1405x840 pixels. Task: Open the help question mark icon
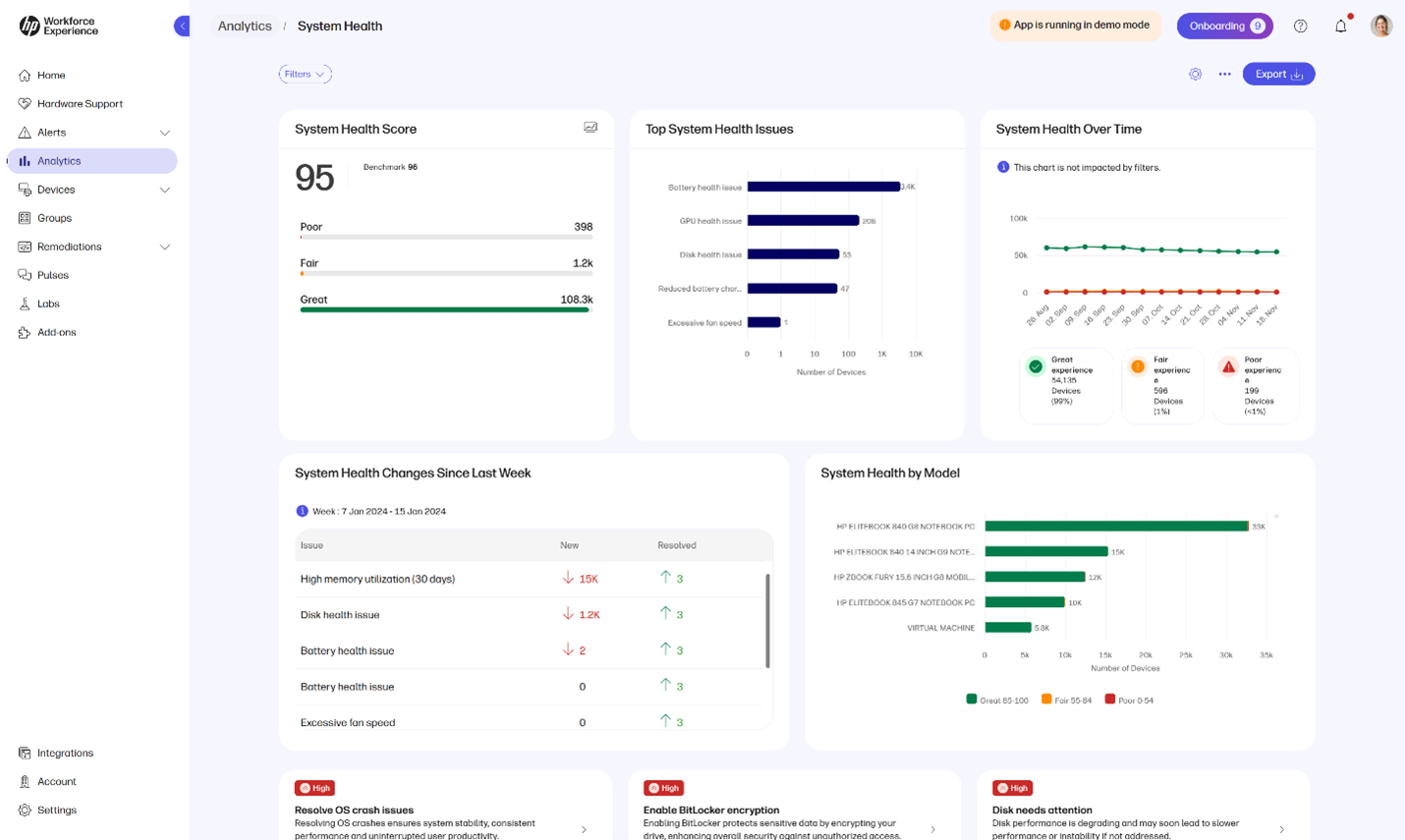(1300, 27)
